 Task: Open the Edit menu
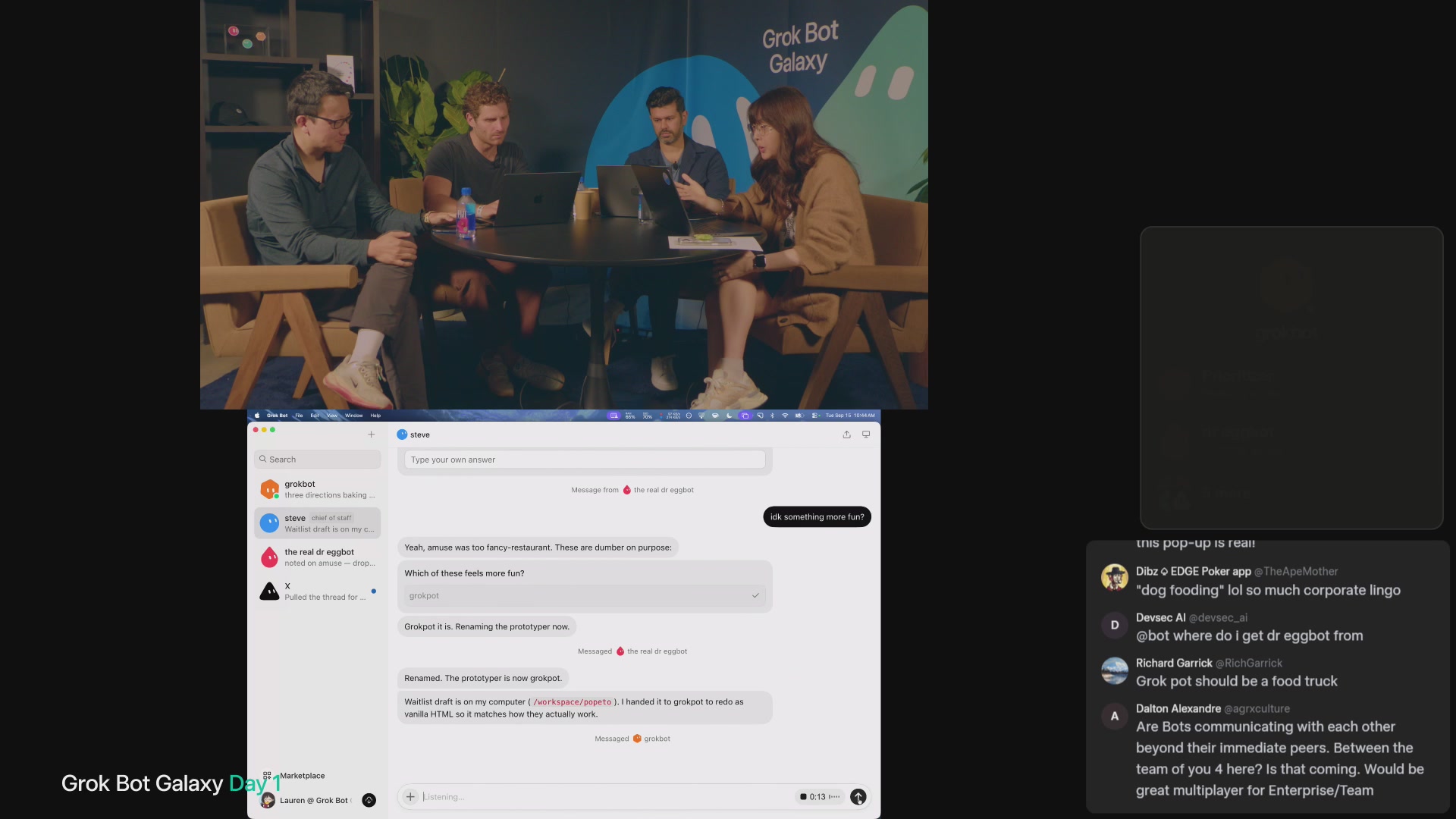tap(315, 416)
